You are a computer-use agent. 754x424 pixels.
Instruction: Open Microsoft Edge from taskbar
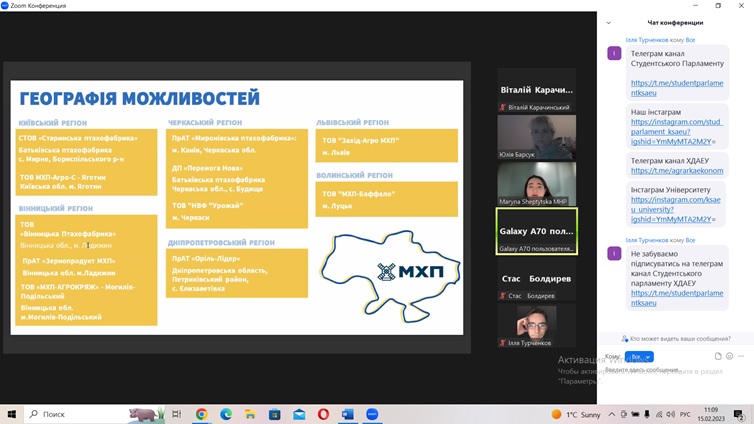pos(226,414)
